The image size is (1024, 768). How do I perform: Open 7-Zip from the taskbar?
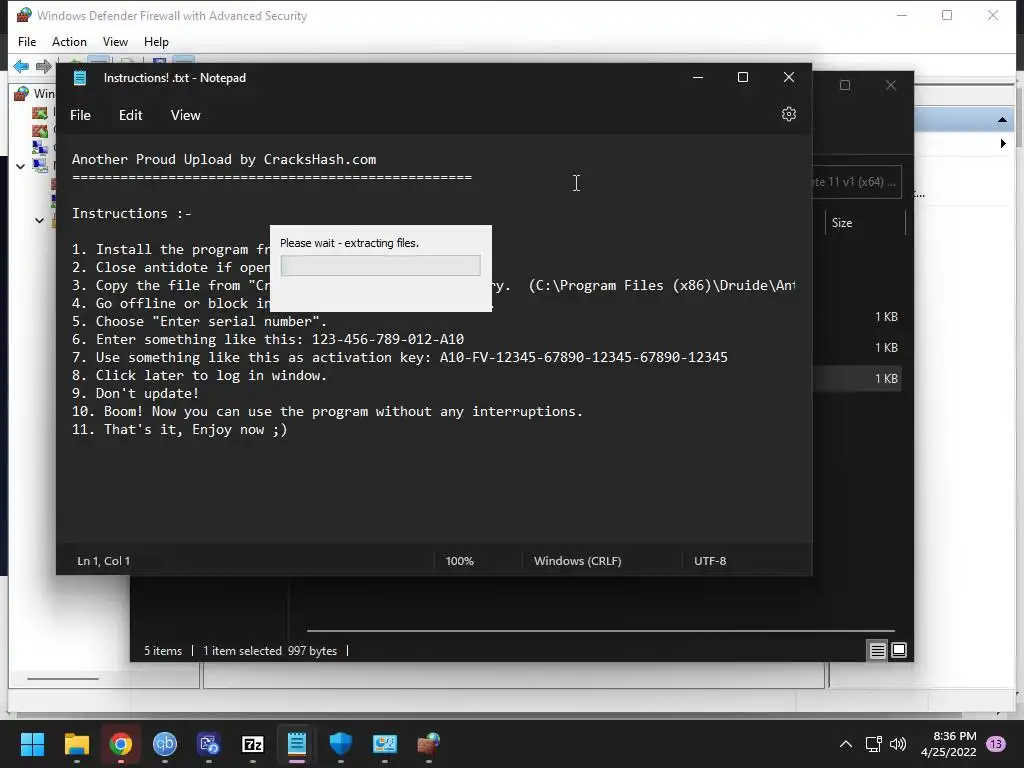(x=253, y=744)
